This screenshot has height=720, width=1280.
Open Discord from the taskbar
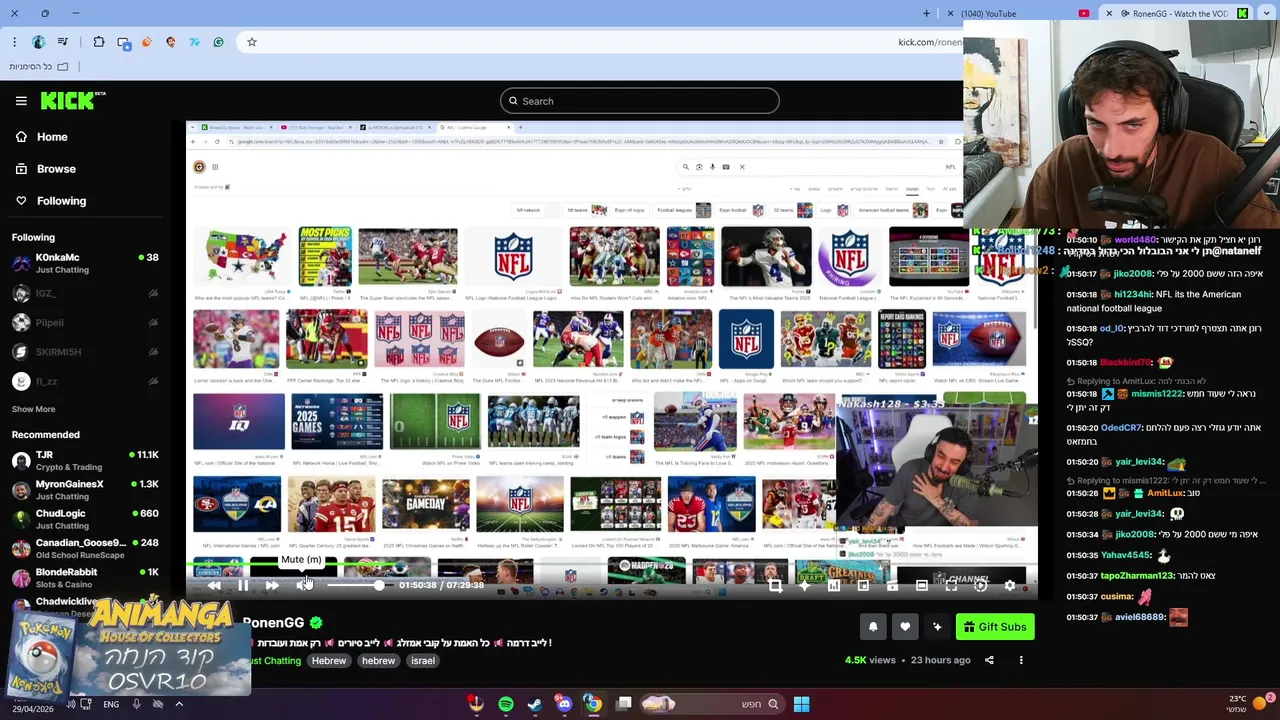(564, 704)
